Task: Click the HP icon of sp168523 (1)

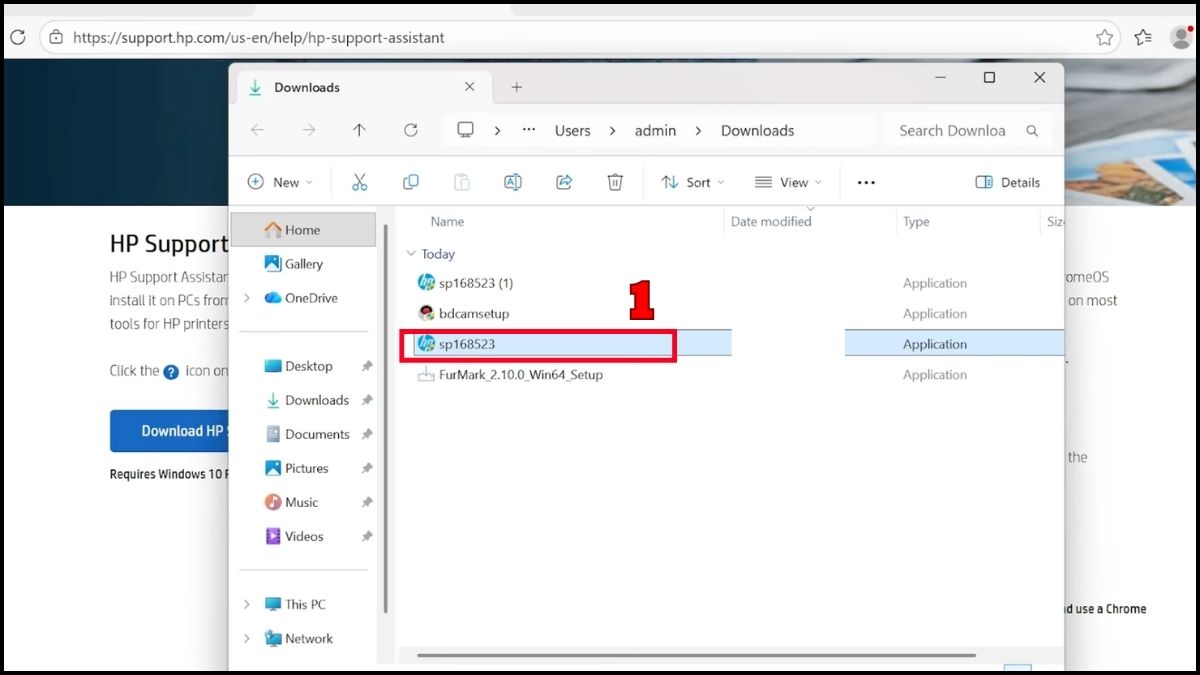Action: [426, 283]
